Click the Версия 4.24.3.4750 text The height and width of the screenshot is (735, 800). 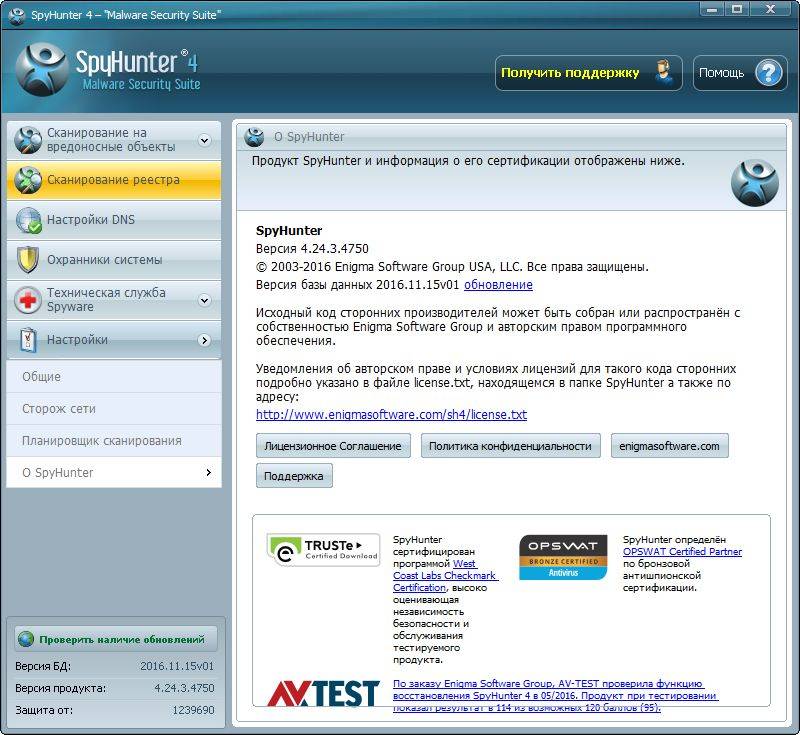[312, 248]
